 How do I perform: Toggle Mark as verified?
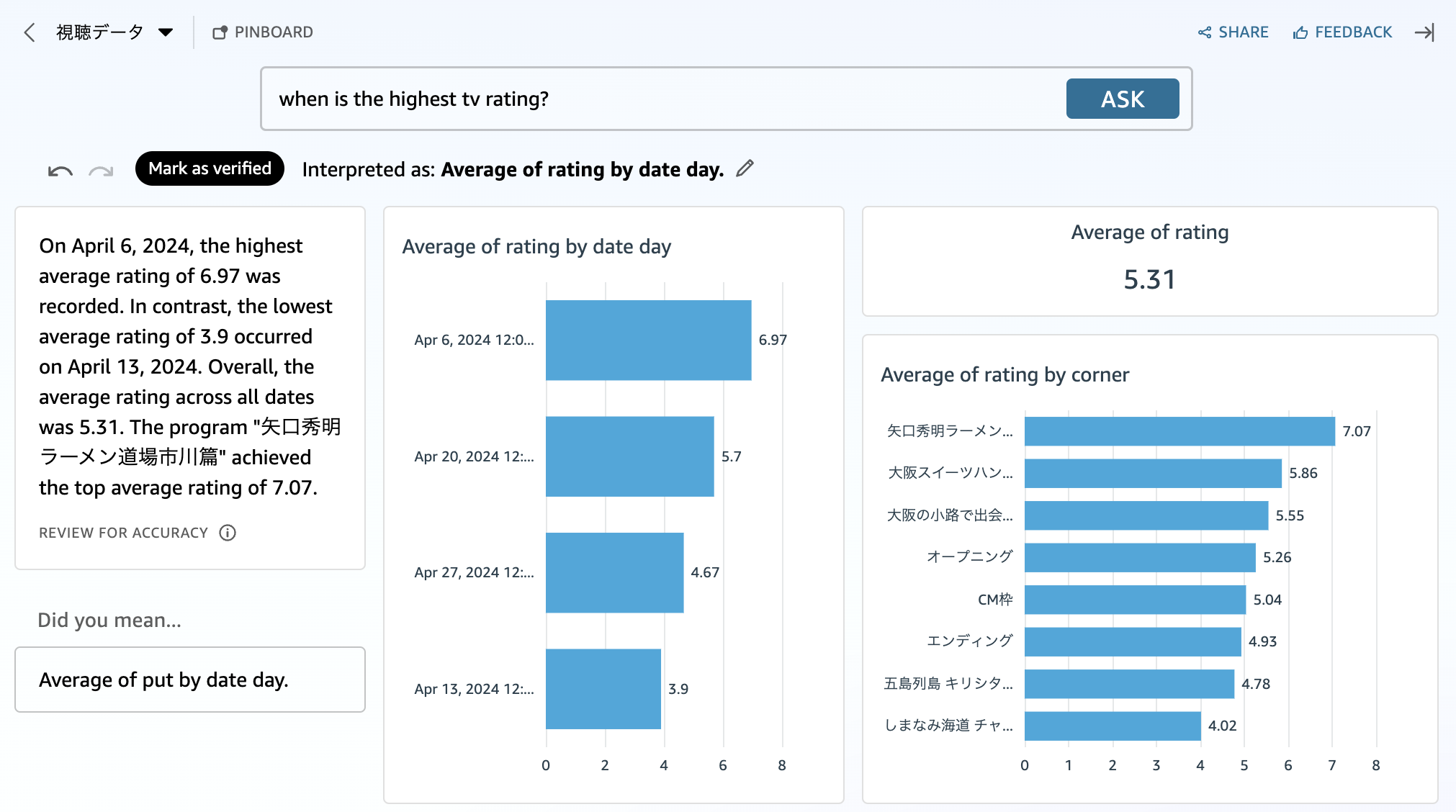pyautogui.click(x=210, y=168)
